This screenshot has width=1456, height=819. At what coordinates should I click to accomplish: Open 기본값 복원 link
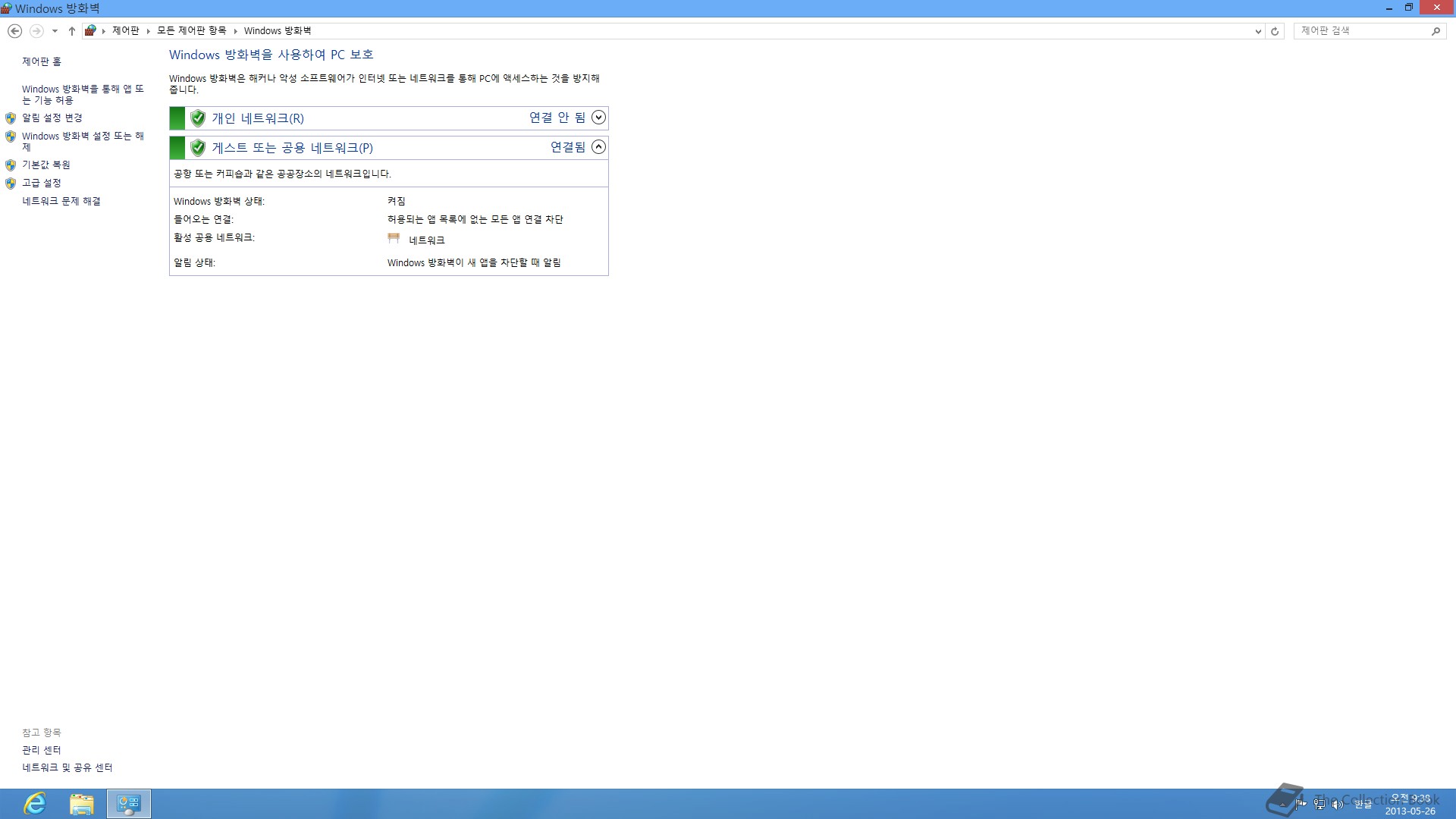tap(46, 165)
